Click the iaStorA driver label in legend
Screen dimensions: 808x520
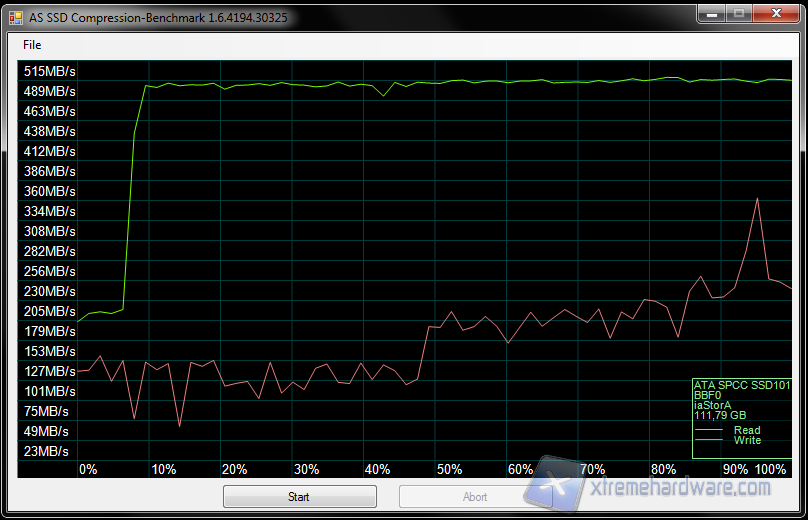tap(712, 405)
